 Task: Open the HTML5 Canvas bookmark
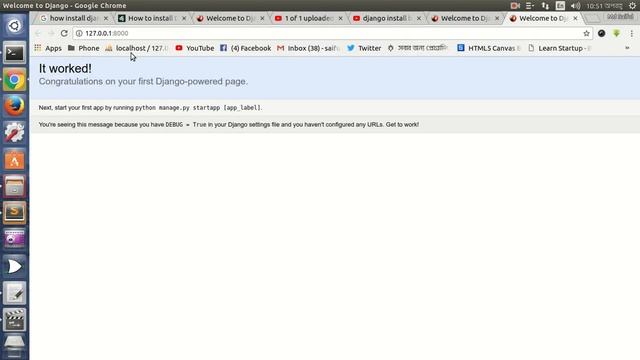click(x=489, y=48)
